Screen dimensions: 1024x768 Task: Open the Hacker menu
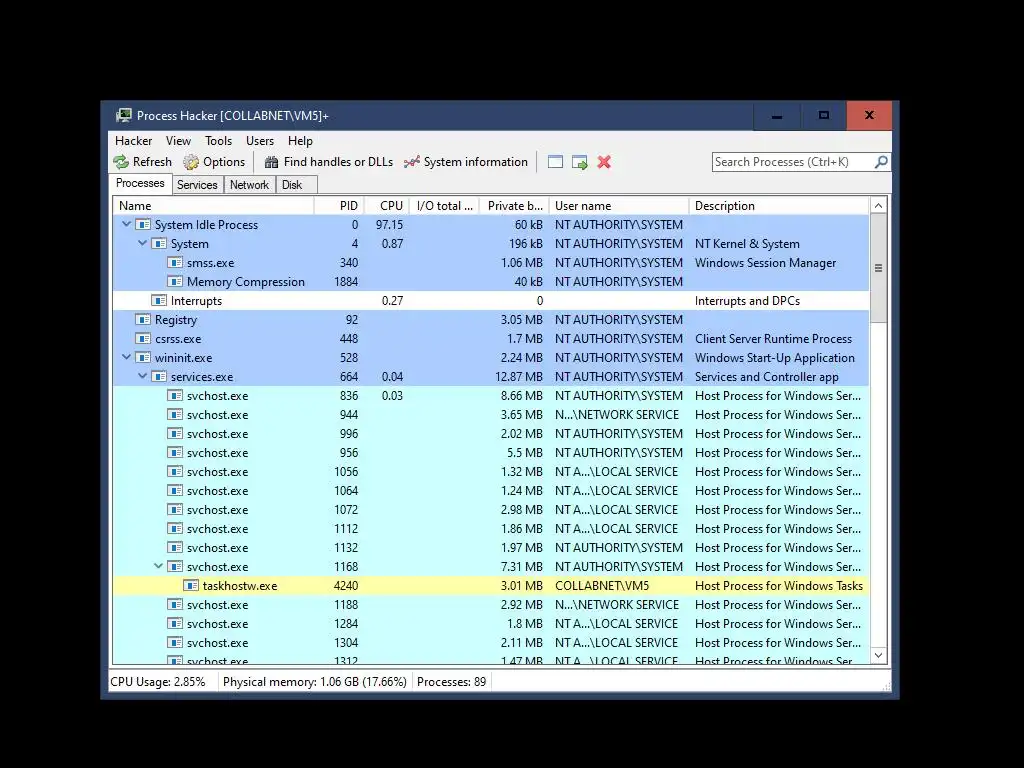(x=133, y=140)
